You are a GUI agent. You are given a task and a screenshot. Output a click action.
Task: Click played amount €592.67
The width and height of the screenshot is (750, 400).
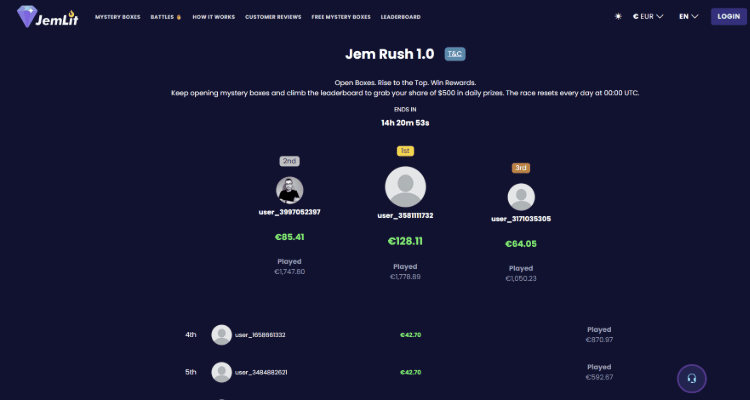click(x=599, y=377)
